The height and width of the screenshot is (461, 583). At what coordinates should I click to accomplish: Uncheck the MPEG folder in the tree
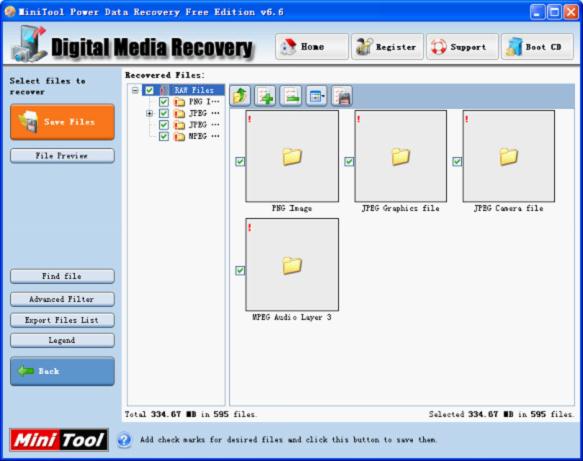164,136
